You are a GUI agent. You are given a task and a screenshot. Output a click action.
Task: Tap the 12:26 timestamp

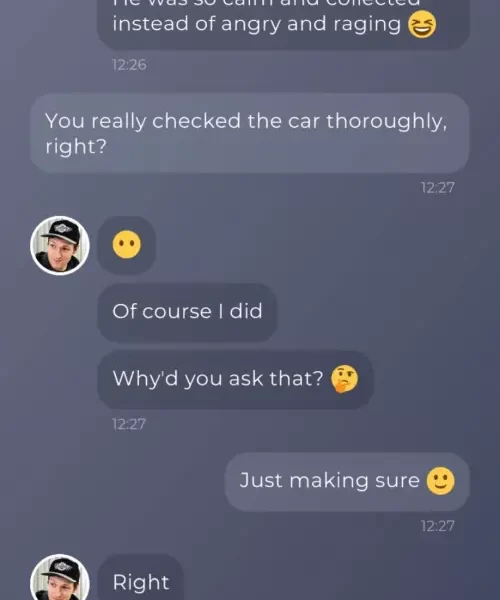(129, 65)
